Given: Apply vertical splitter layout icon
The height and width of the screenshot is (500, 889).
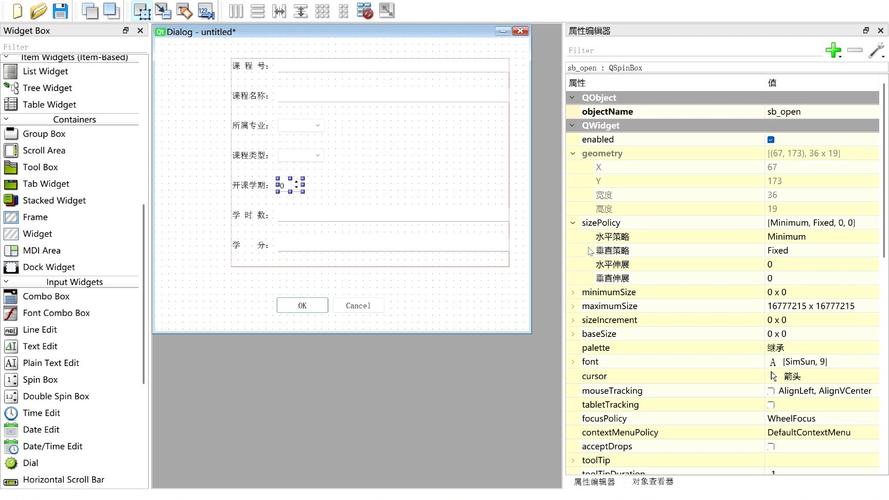Looking at the screenshot, I should tap(300, 11).
